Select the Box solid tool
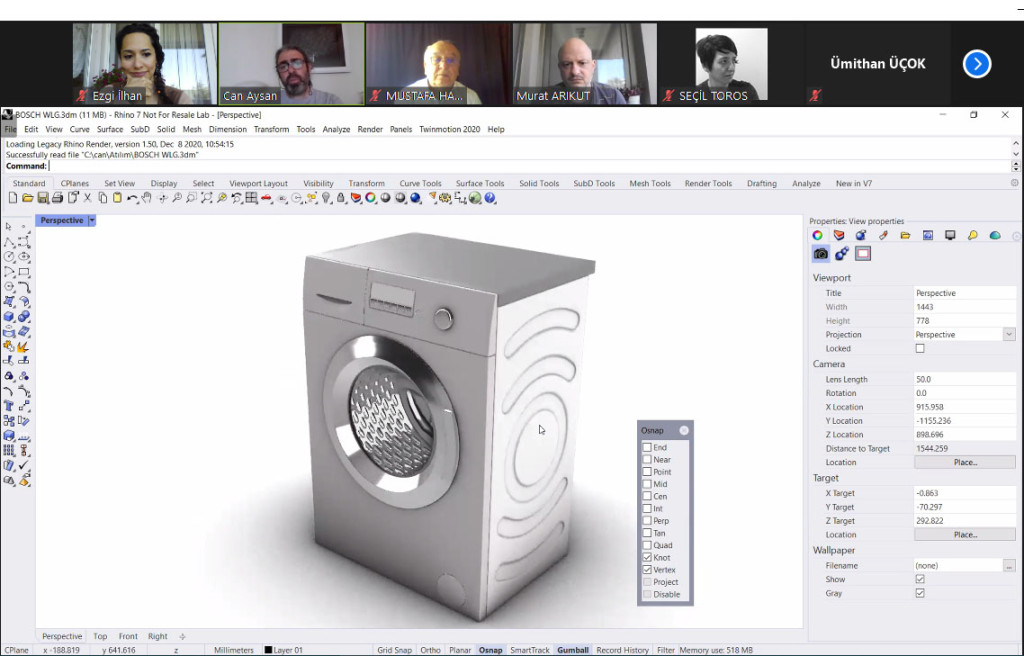The image size is (1024, 656). 9,316
